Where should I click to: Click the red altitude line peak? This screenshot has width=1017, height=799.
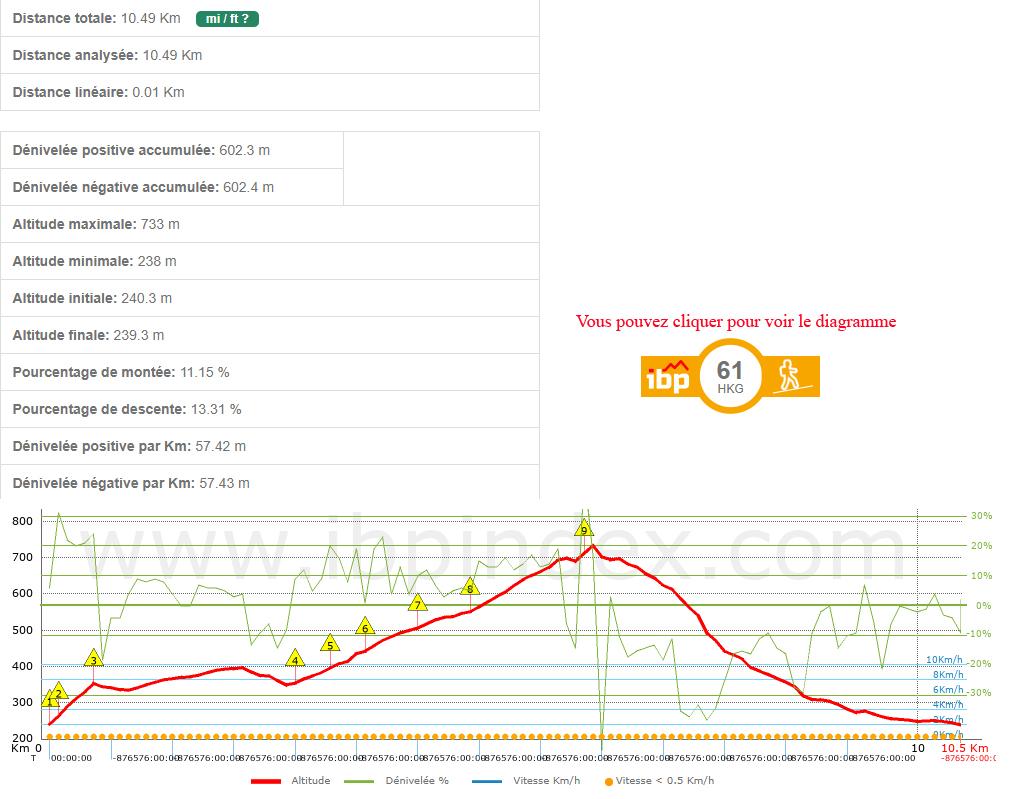click(x=592, y=545)
